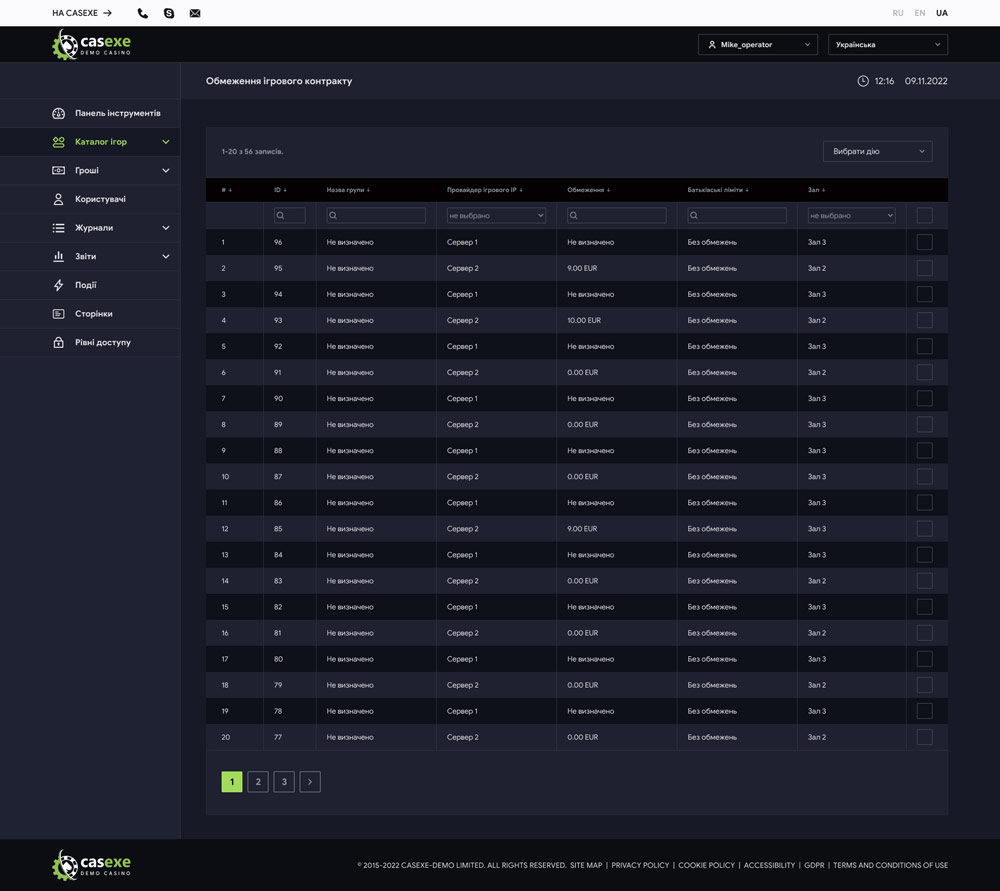Select the checkbox for row ID 93

click(925, 320)
